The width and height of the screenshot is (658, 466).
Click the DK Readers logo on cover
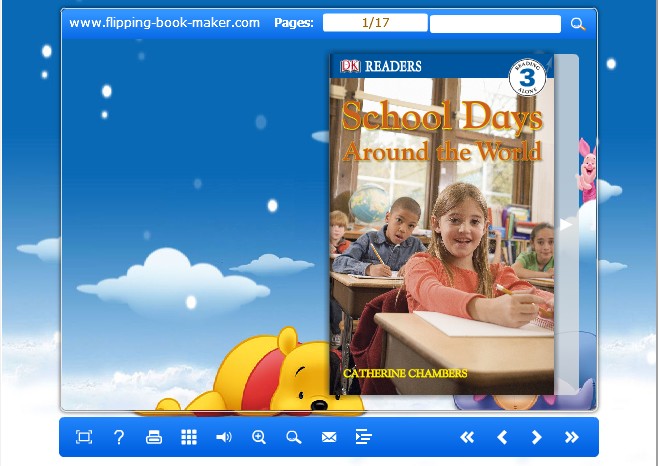[381, 66]
